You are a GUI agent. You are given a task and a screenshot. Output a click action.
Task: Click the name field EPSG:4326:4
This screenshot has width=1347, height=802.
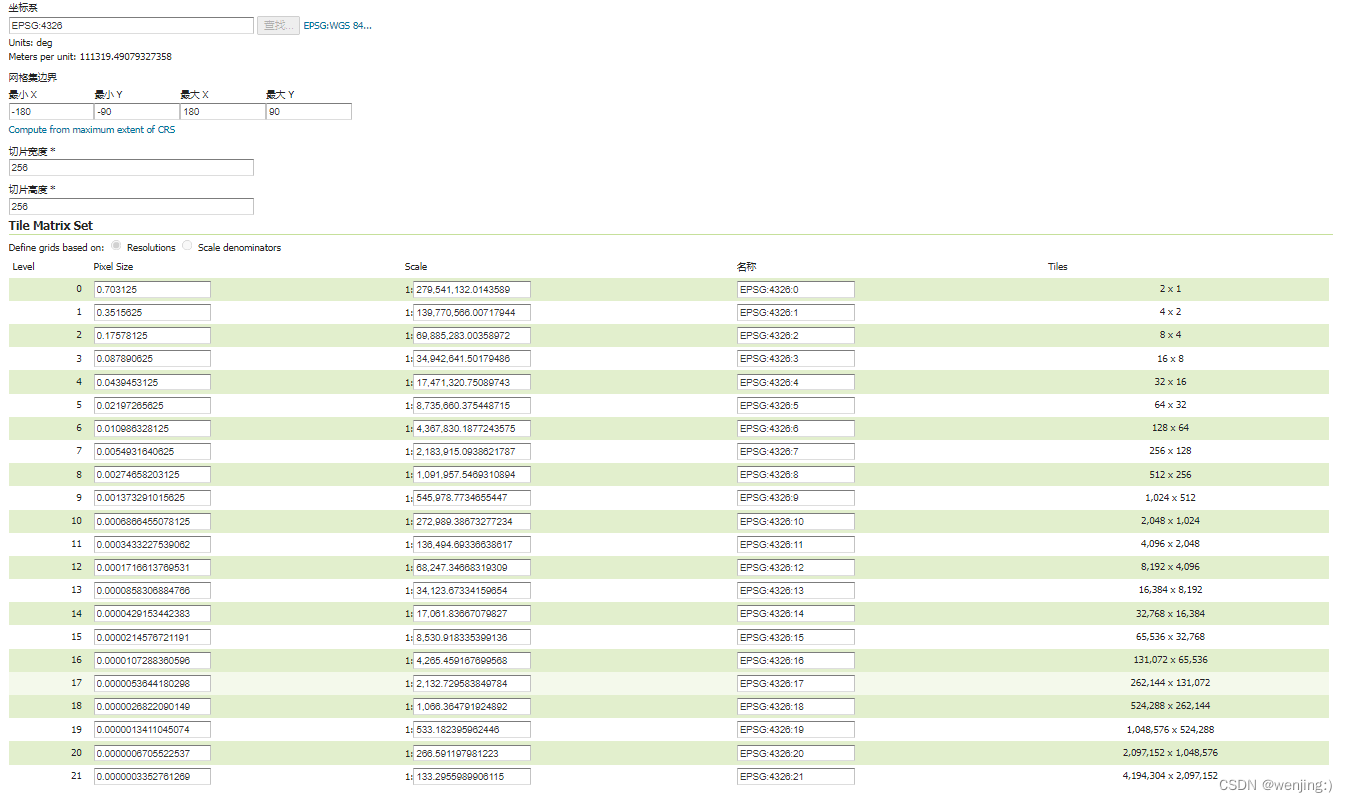click(796, 382)
